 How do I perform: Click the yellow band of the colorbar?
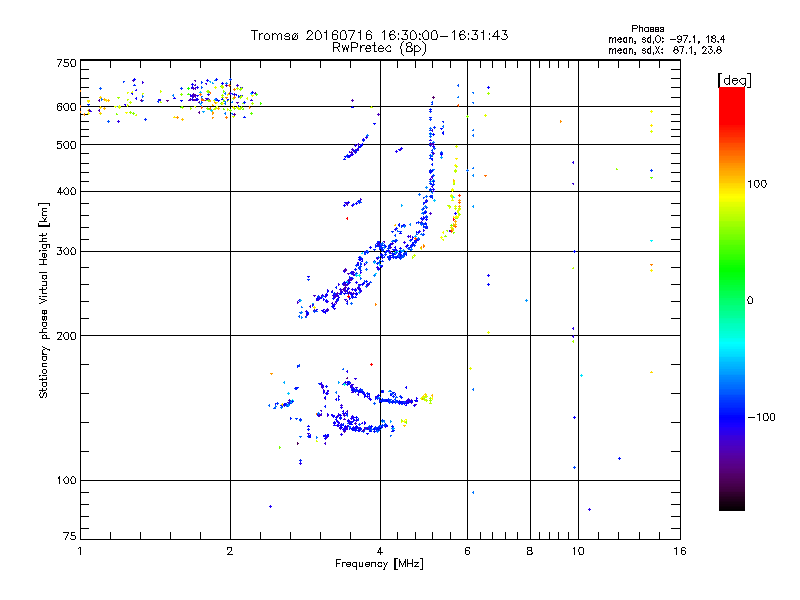[x=732, y=195]
